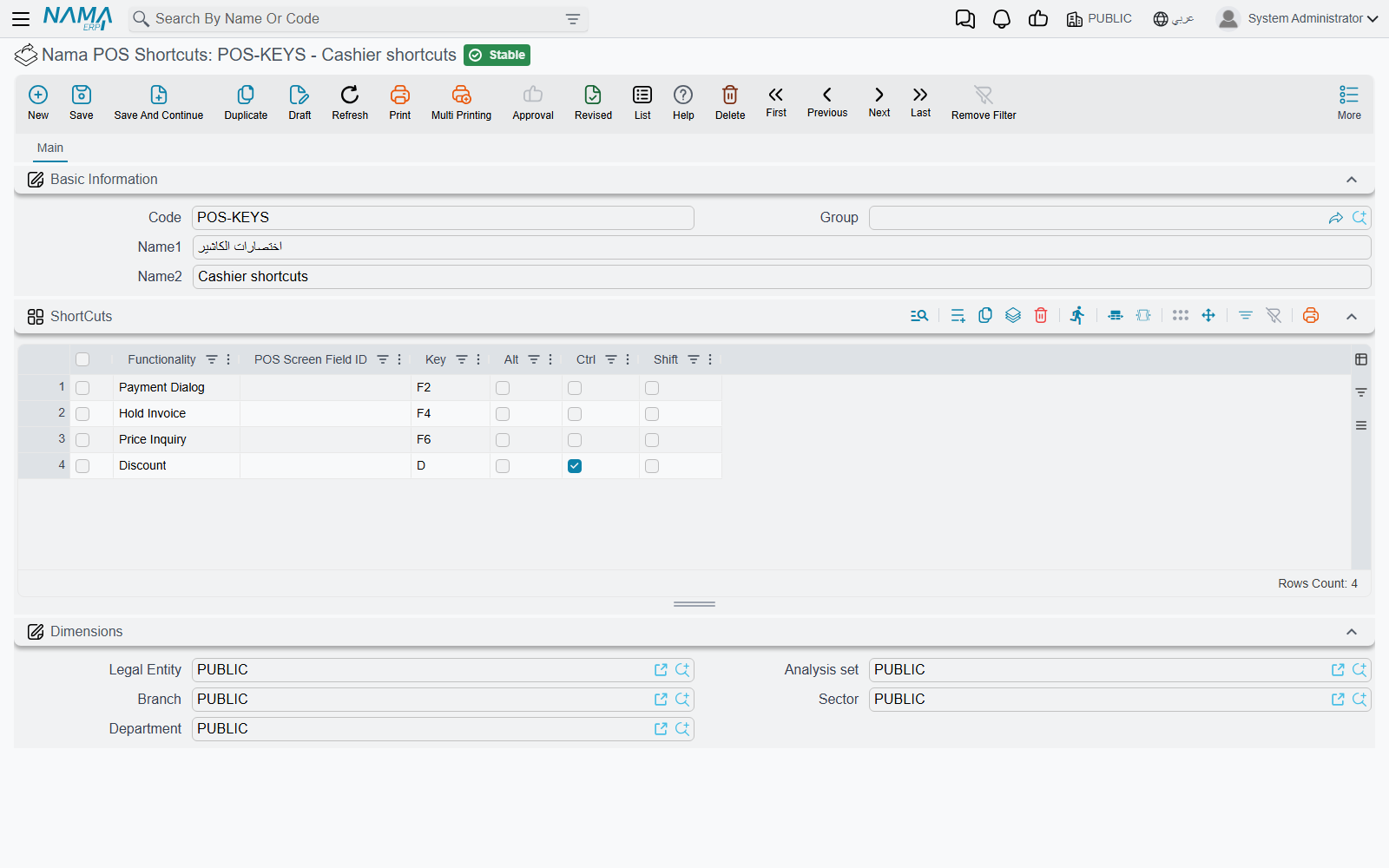This screenshot has width=1389, height=868.
Task: Select the Hold Invoice row checkbox
Action: (82, 414)
